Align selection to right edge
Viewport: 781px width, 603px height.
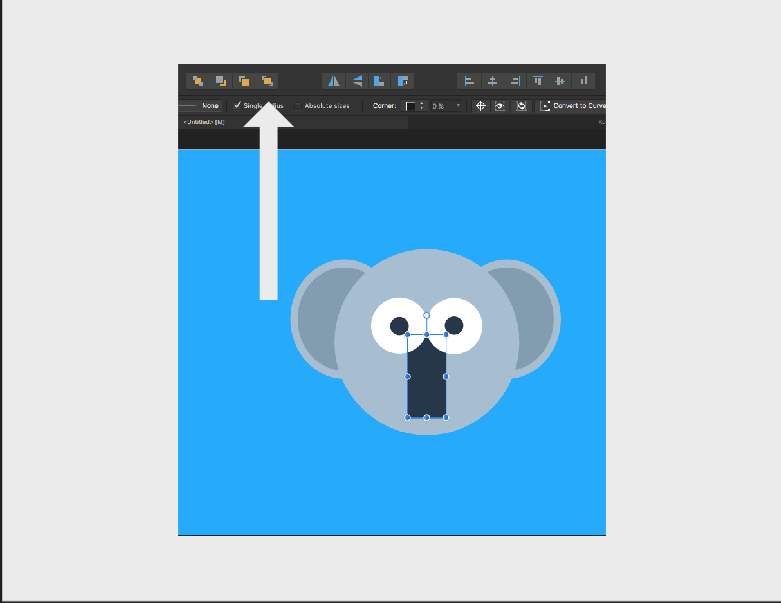pyautogui.click(x=515, y=81)
